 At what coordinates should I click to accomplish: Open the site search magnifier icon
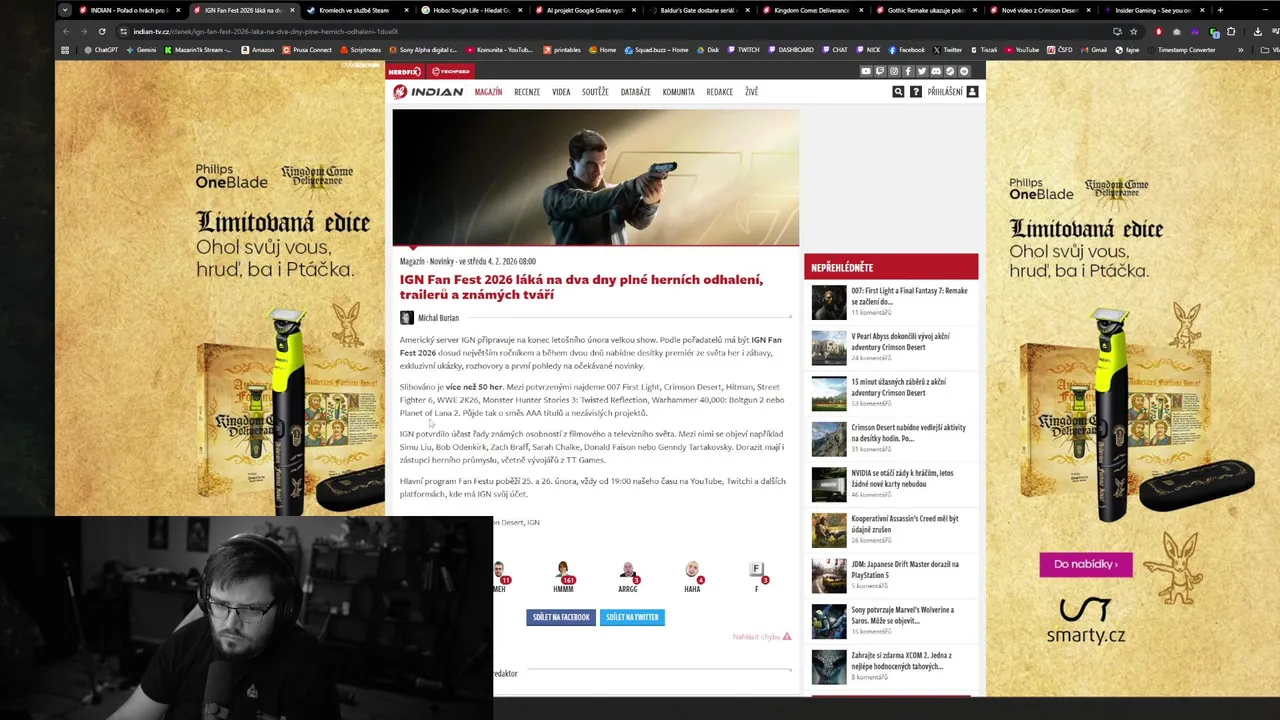pos(898,92)
